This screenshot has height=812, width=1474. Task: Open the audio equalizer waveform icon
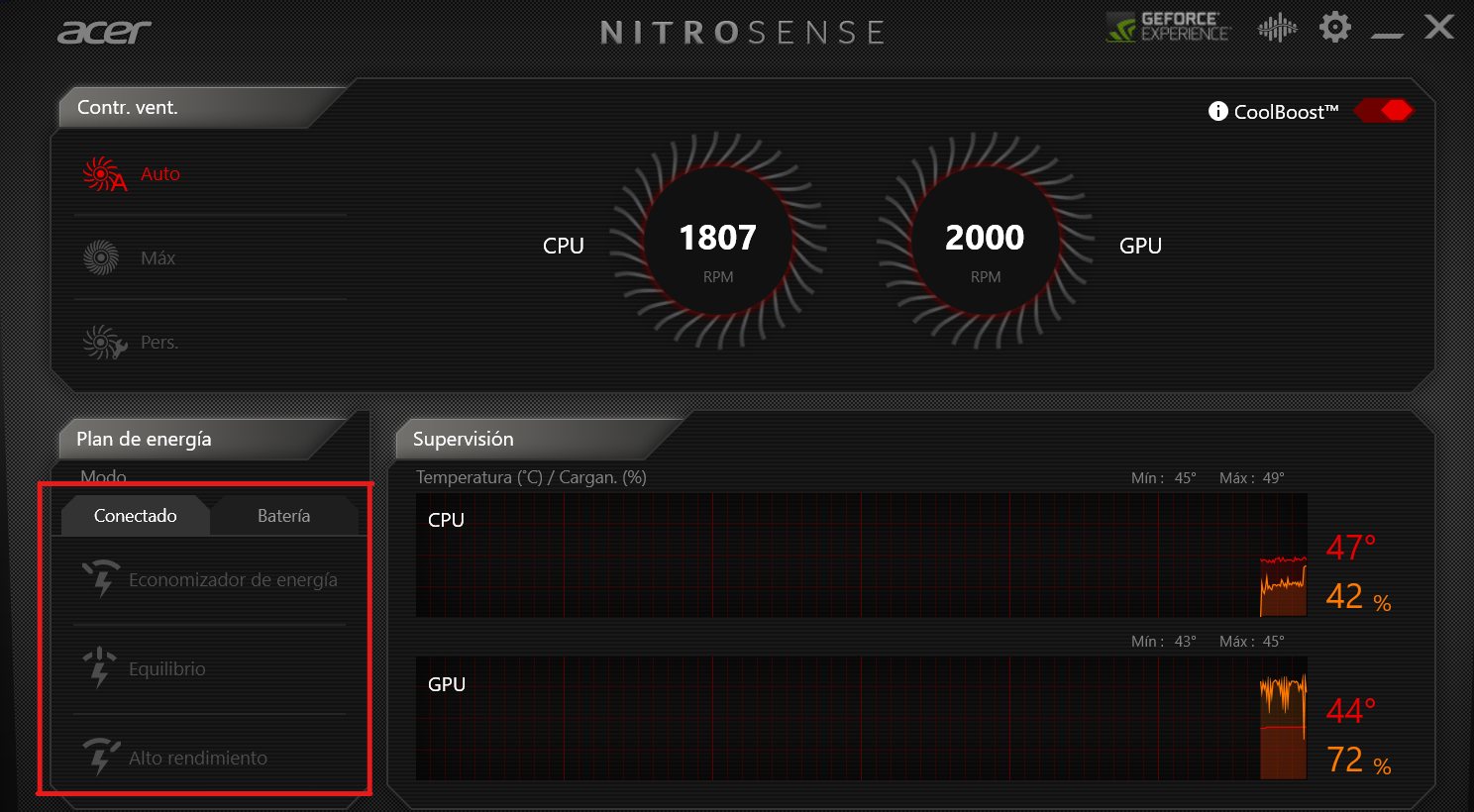(1277, 28)
